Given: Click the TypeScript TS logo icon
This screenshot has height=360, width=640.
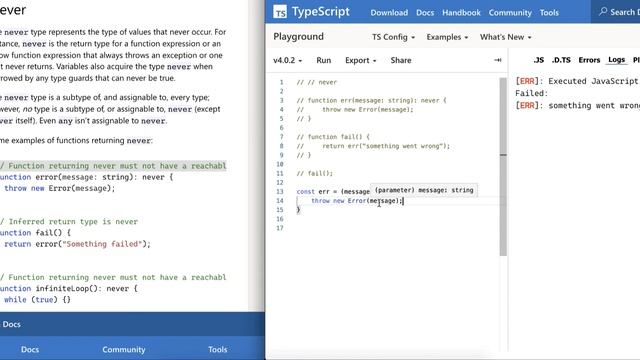Looking at the screenshot, I should tap(280, 12).
